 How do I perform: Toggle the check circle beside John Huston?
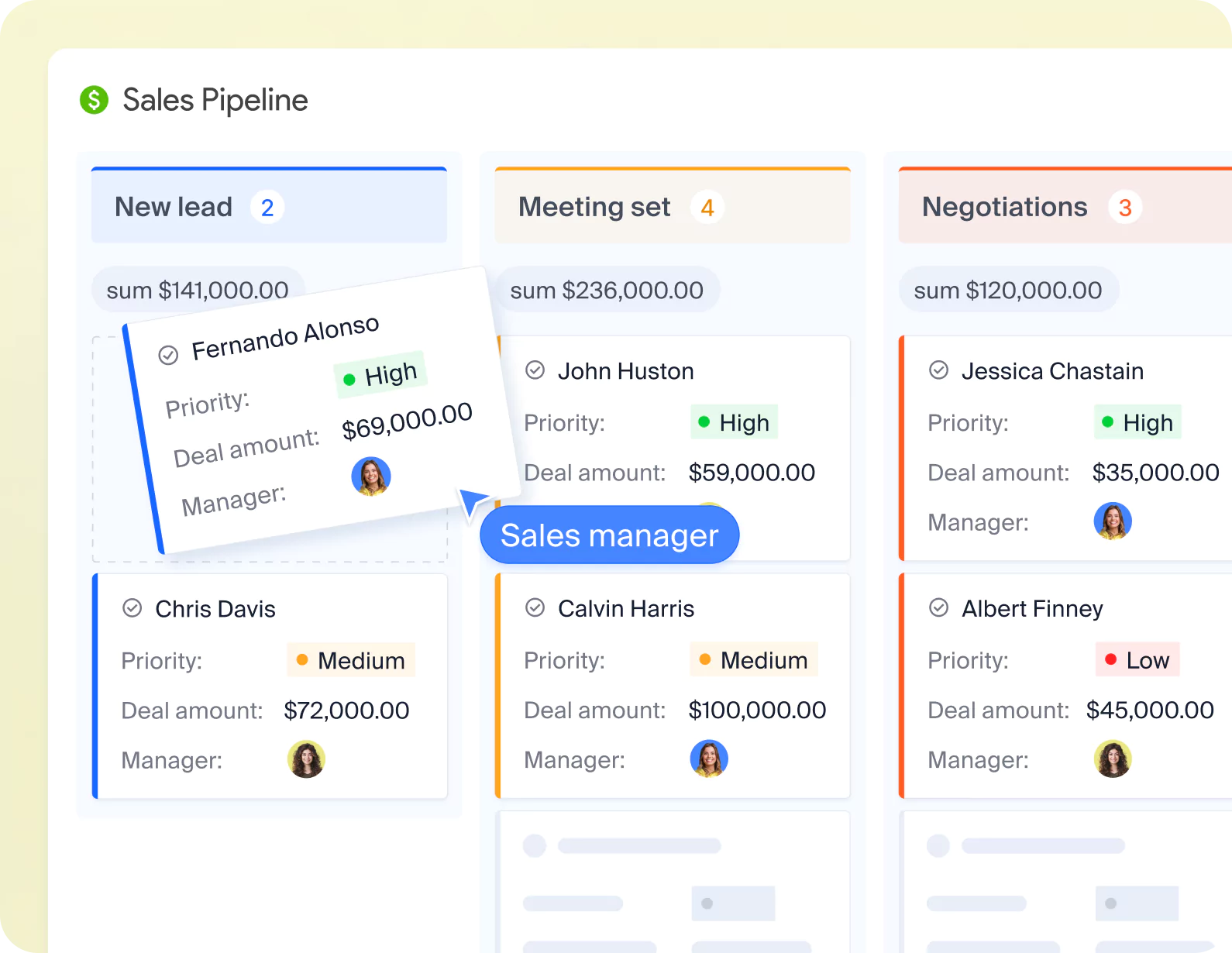(535, 370)
